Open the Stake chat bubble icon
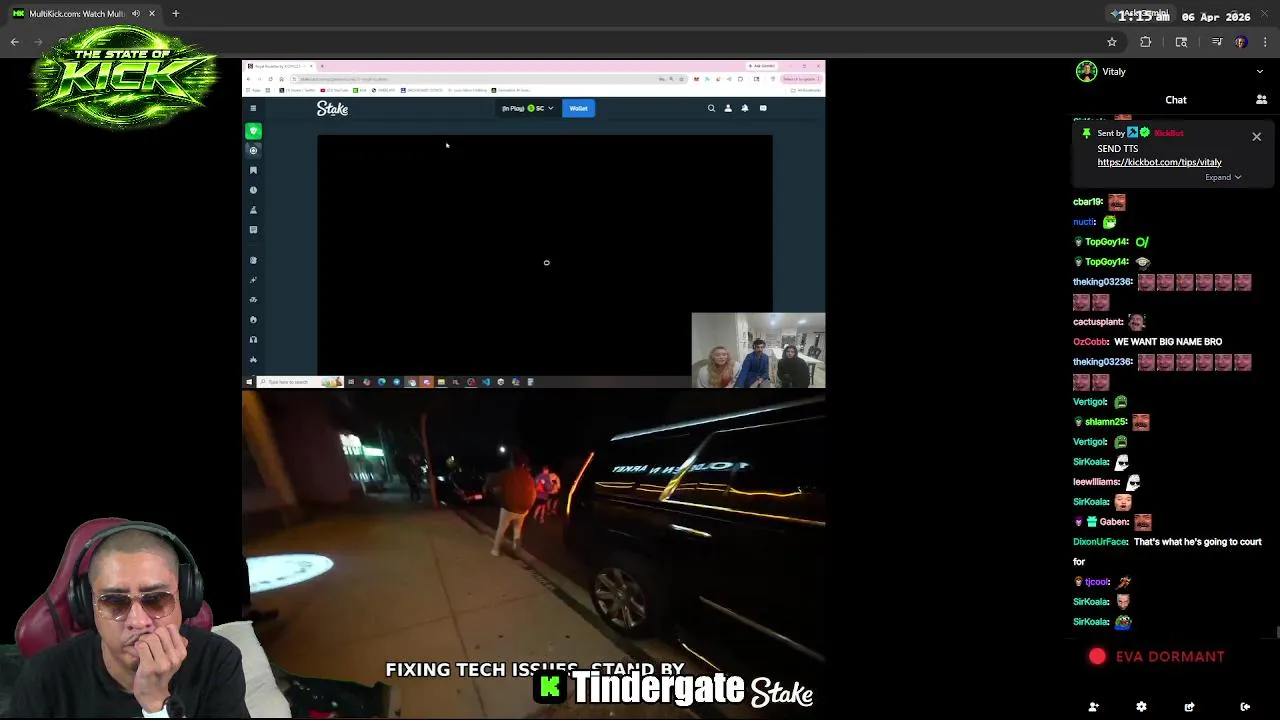This screenshot has width=1280, height=720. 763,108
